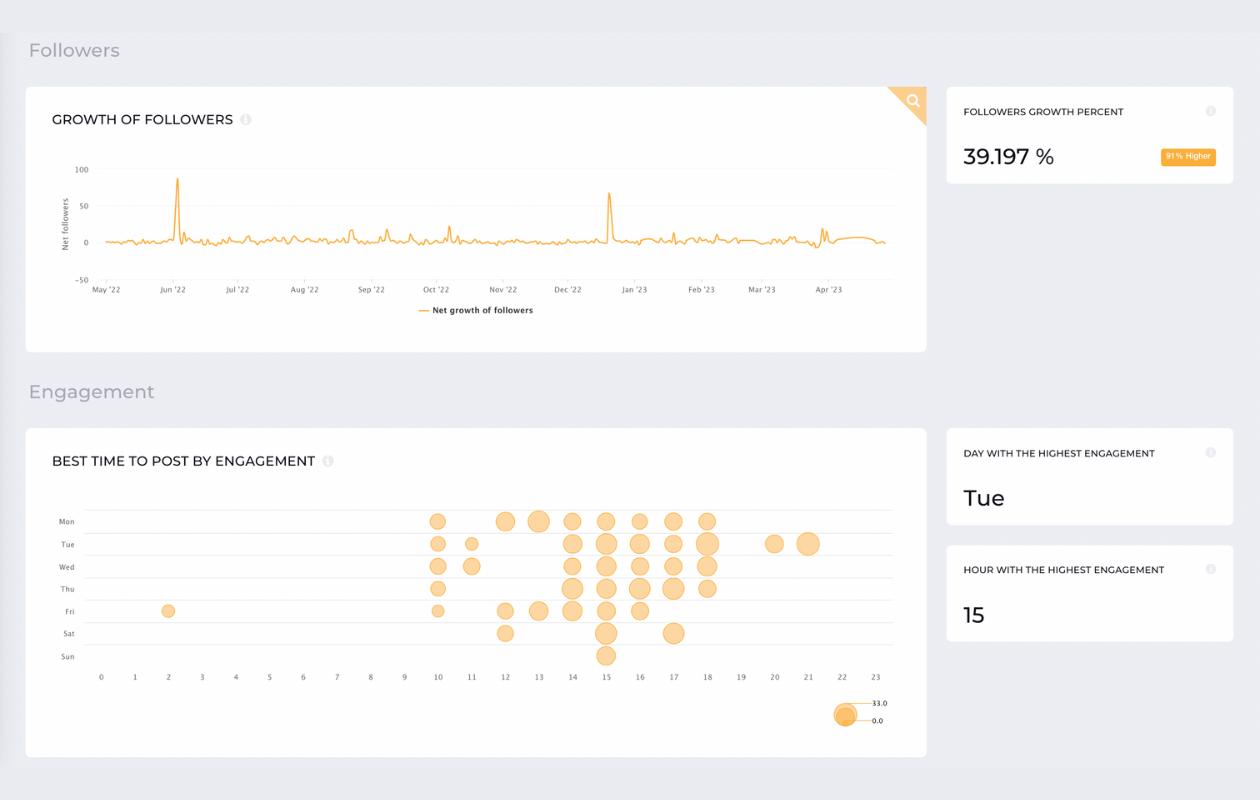This screenshot has height=800, width=1260.
Task: Select the Monday hour 12 engagement bubble
Action: [505, 521]
